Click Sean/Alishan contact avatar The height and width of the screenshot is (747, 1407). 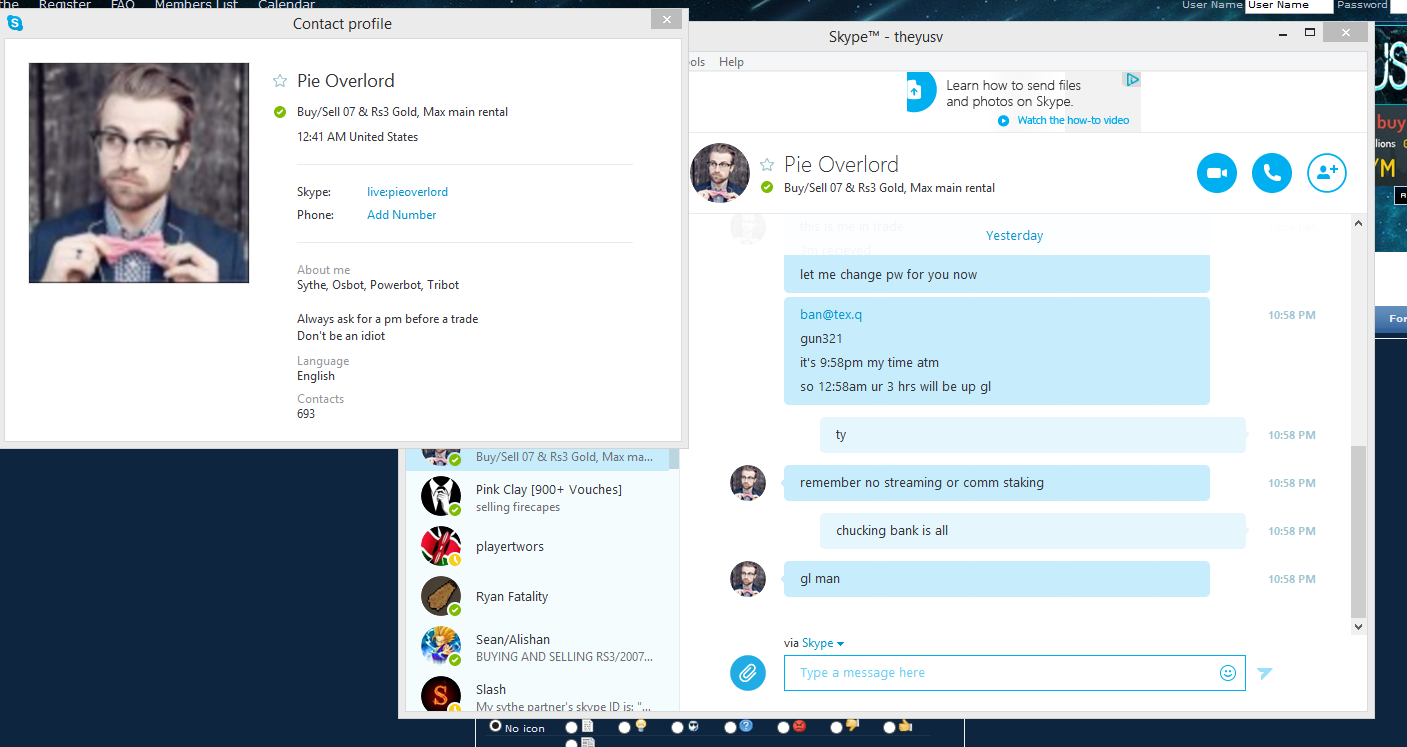441,646
